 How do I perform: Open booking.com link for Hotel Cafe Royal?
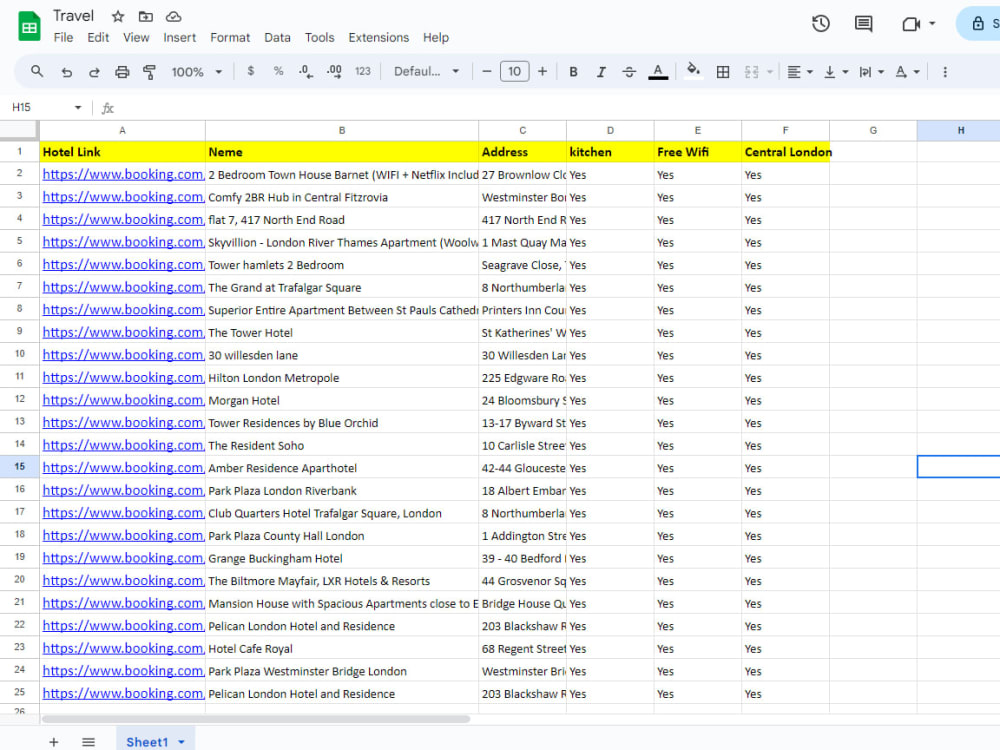(123, 648)
